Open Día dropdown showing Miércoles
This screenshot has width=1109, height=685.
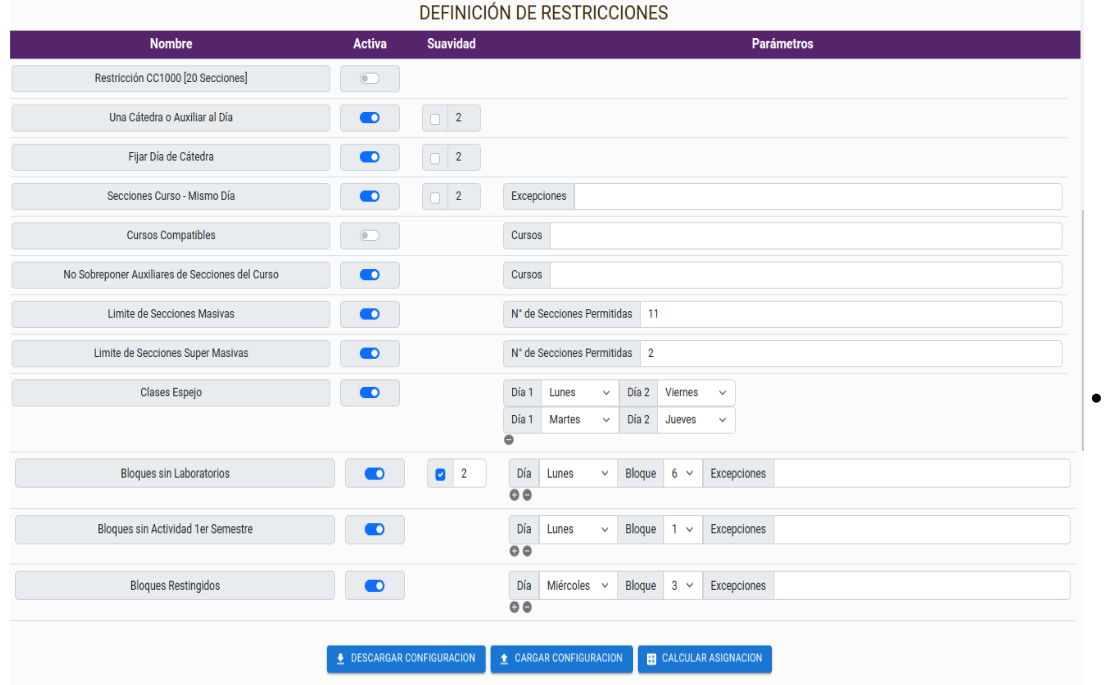(x=578, y=586)
